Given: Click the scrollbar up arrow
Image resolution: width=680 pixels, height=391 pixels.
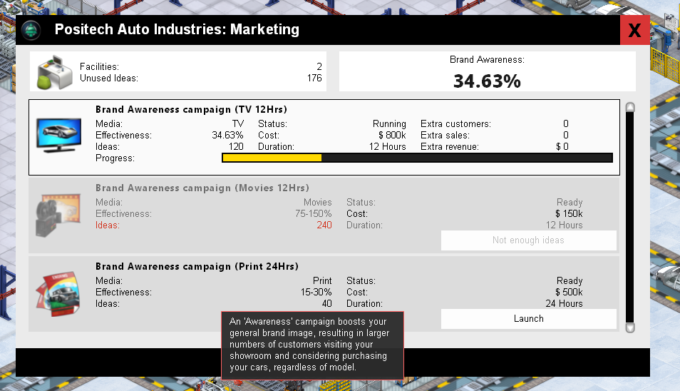Looking at the screenshot, I should (x=630, y=107).
